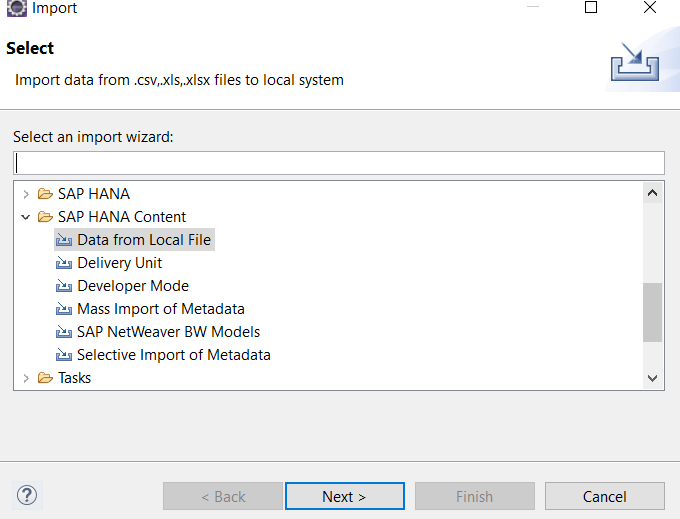Select the SAP HANA Content folder label
Viewport: 680px width, 519px height.
point(122,216)
